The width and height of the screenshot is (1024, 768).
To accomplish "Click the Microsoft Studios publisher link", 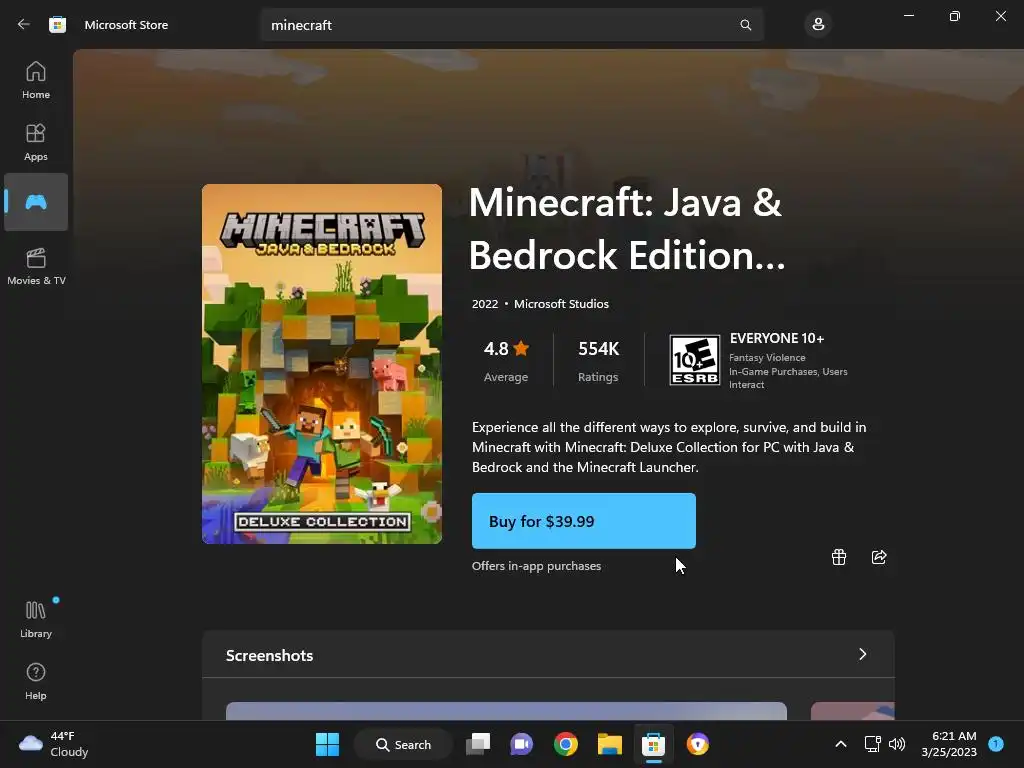I will pyautogui.click(x=561, y=304).
